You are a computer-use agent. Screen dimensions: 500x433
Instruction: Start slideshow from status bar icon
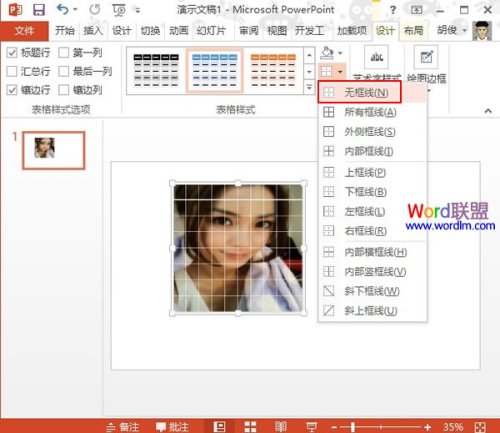(311, 427)
